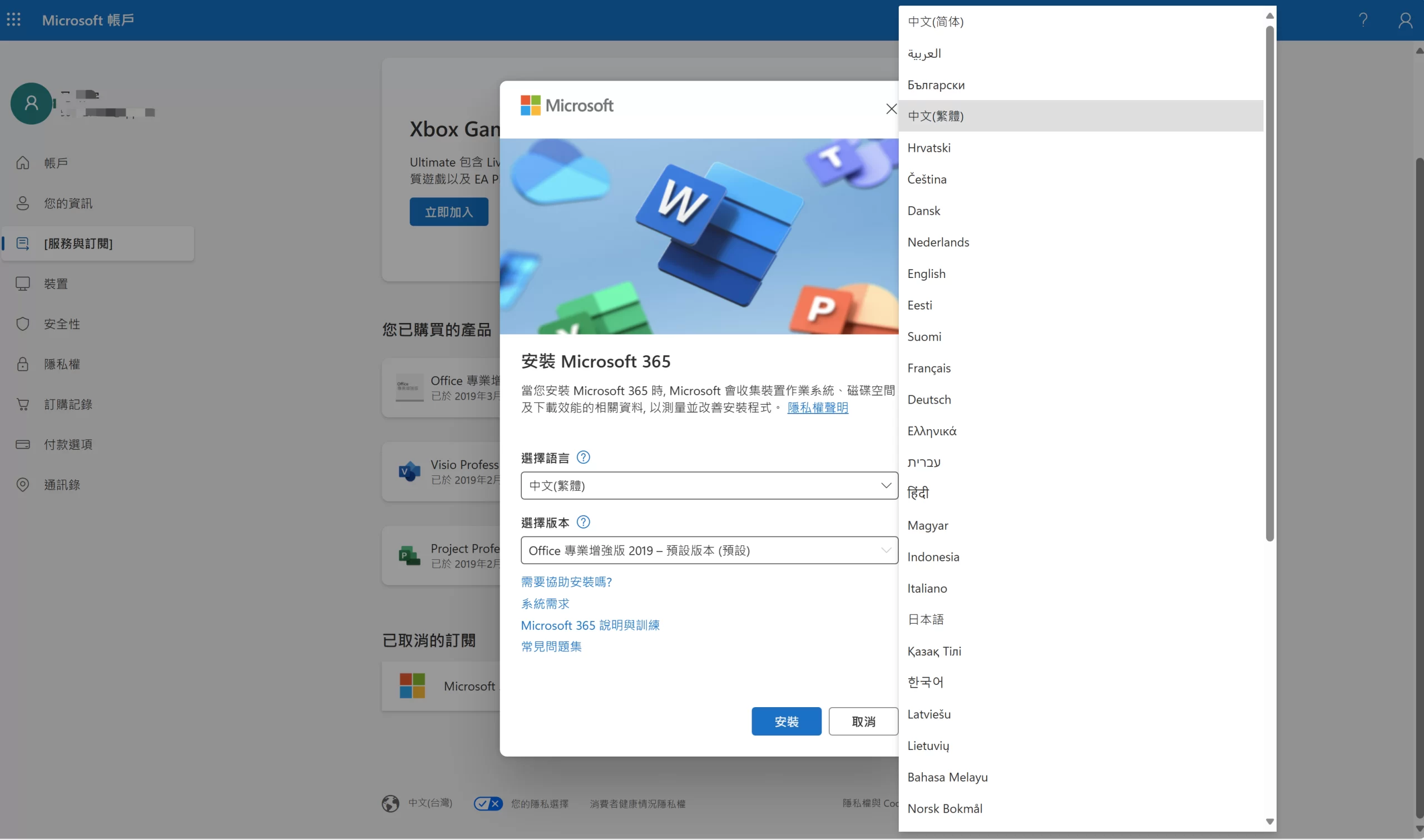This screenshot has width=1424, height=840.
Task: Open the 系統需求 system requirements link
Action: pyautogui.click(x=545, y=603)
